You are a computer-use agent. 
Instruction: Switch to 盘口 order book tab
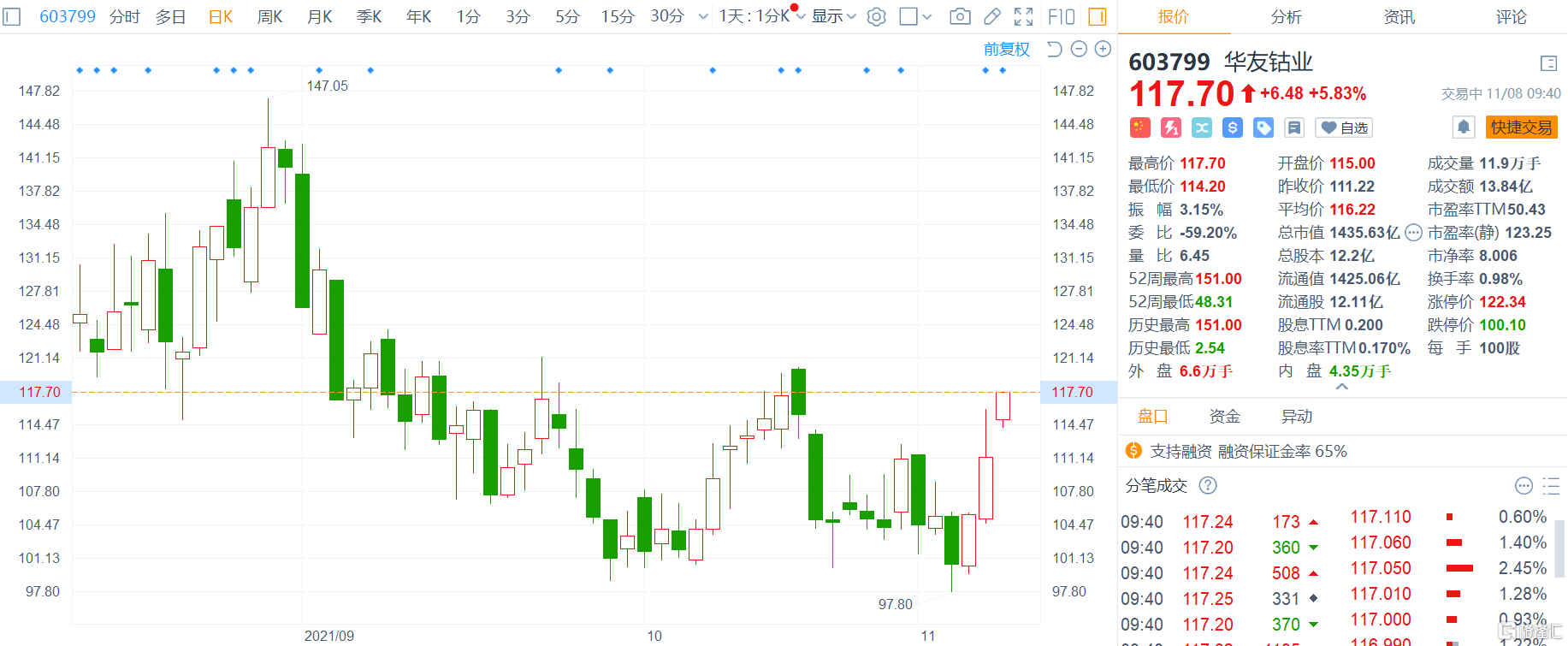tap(1153, 417)
